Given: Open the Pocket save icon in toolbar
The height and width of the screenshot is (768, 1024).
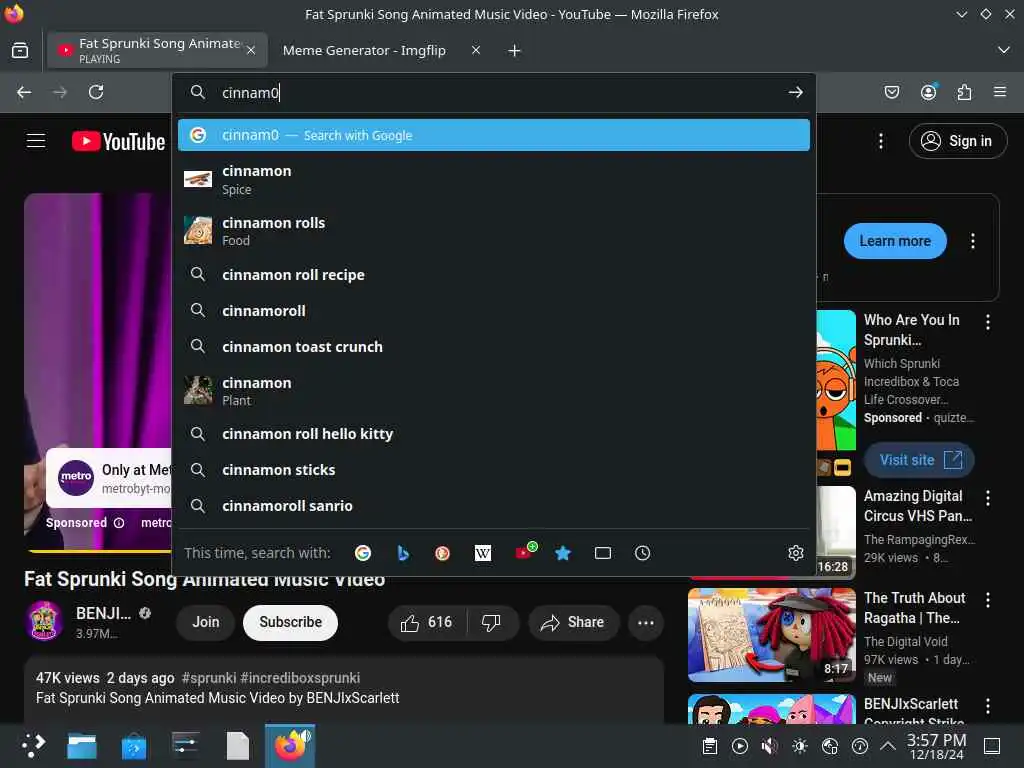Looking at the screenshot, I should coord(891,92).
